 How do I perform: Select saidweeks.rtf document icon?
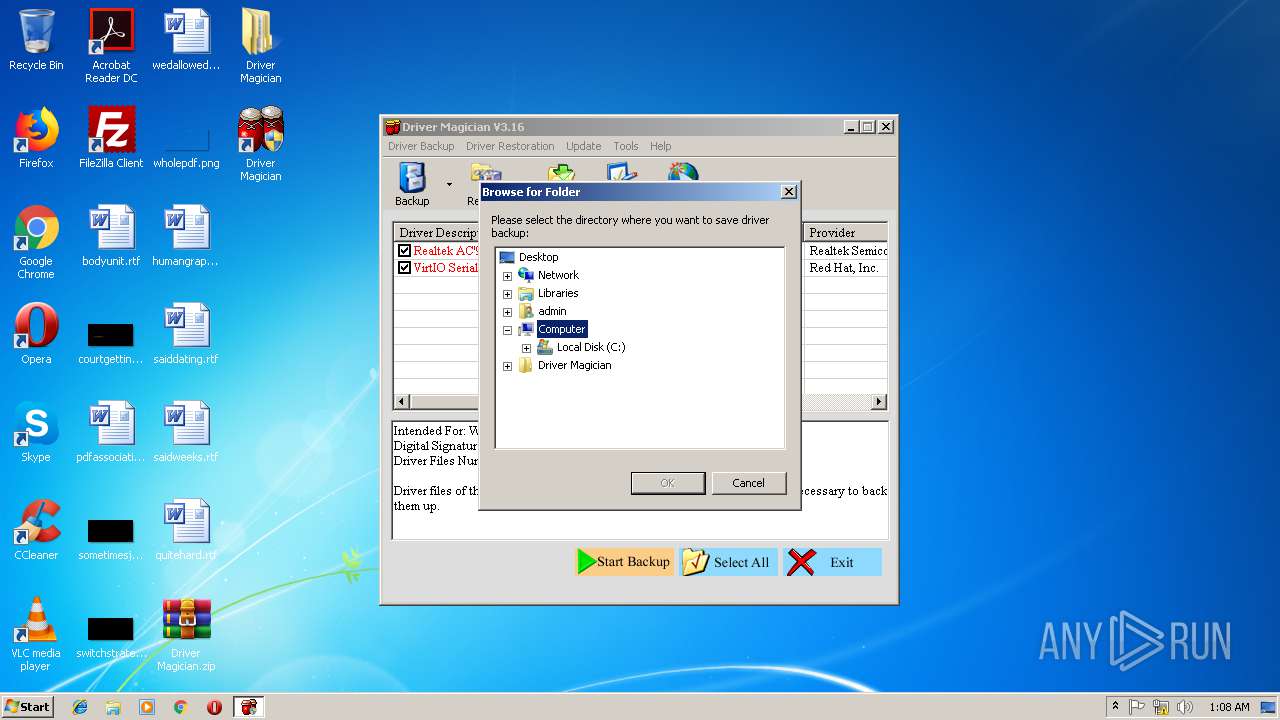[186, 432]
